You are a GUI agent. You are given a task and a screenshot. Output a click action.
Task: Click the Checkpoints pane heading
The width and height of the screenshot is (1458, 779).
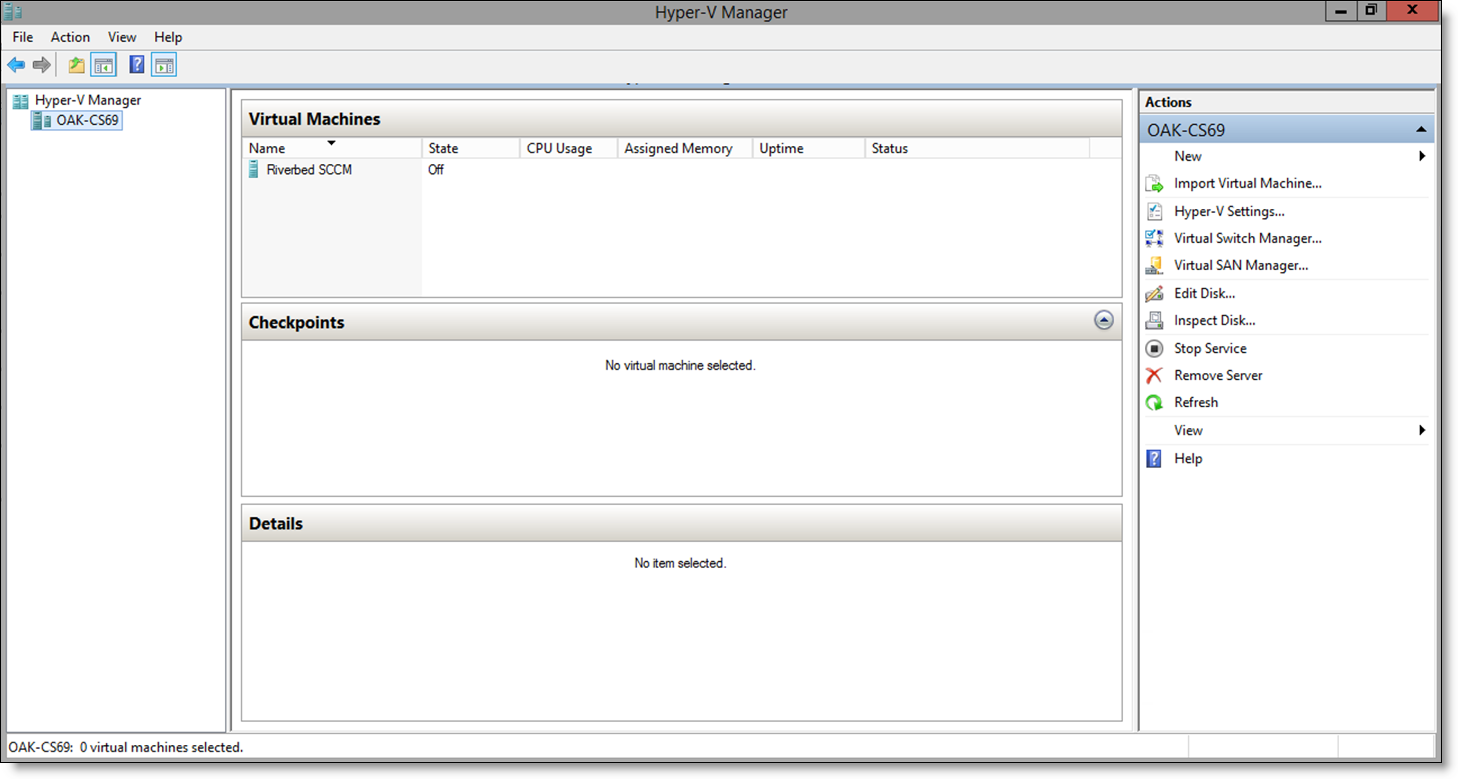[x=296, y=322]
